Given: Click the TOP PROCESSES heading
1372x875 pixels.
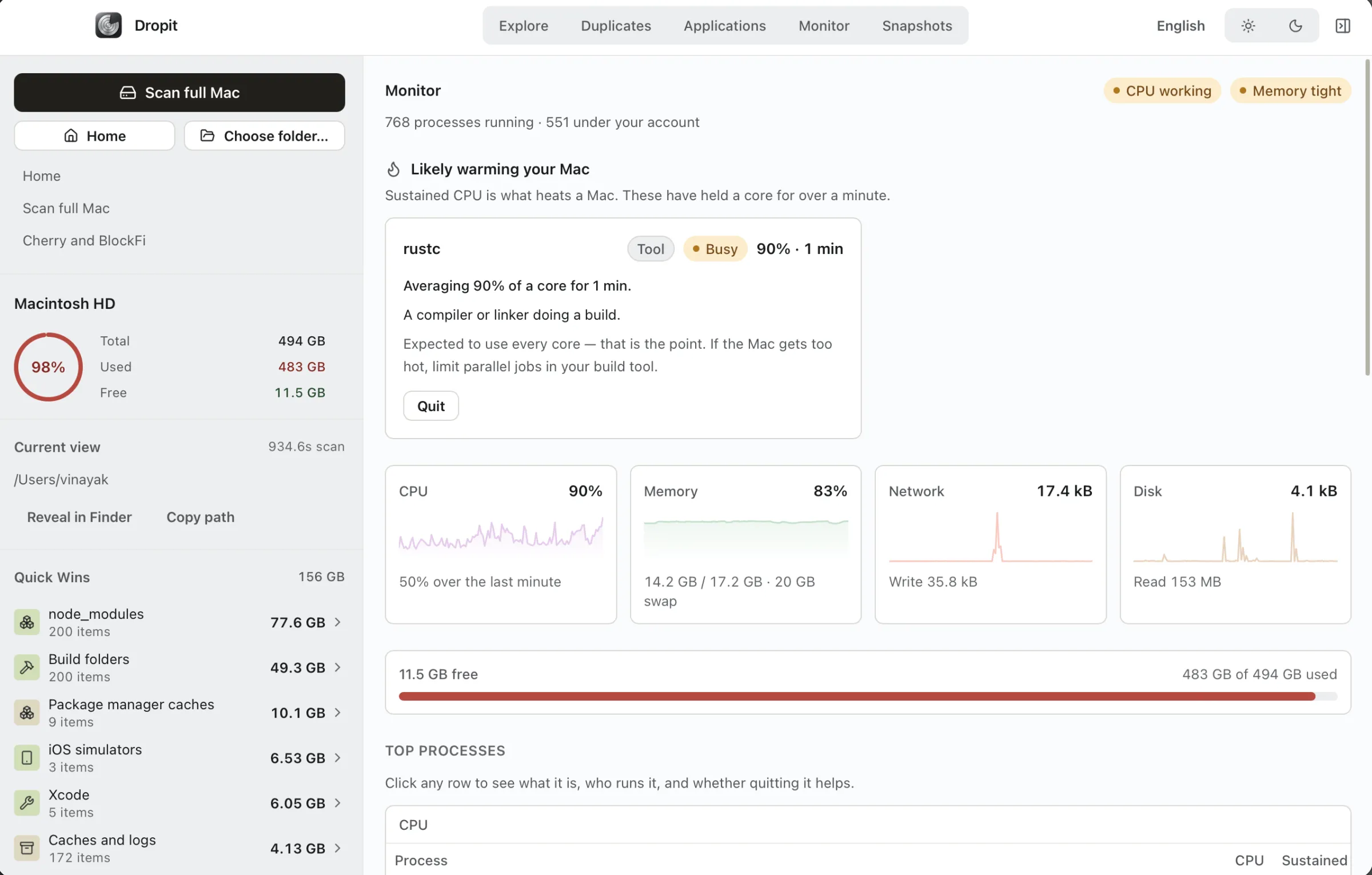Looking at the screenshot, I should coord(445,750).
